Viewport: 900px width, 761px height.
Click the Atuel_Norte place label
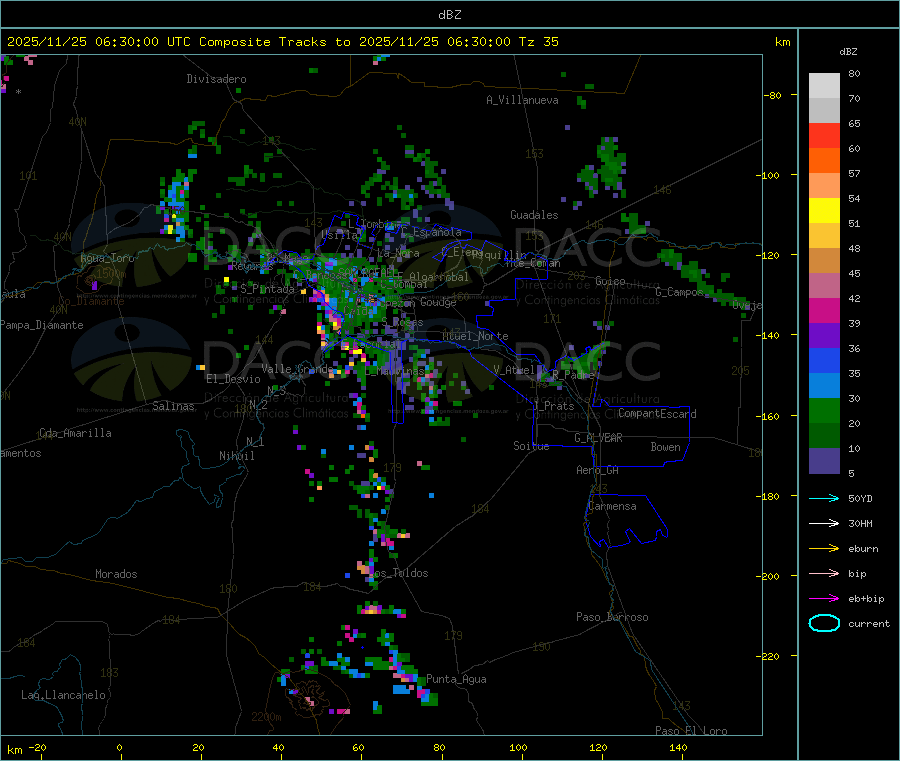475,336
